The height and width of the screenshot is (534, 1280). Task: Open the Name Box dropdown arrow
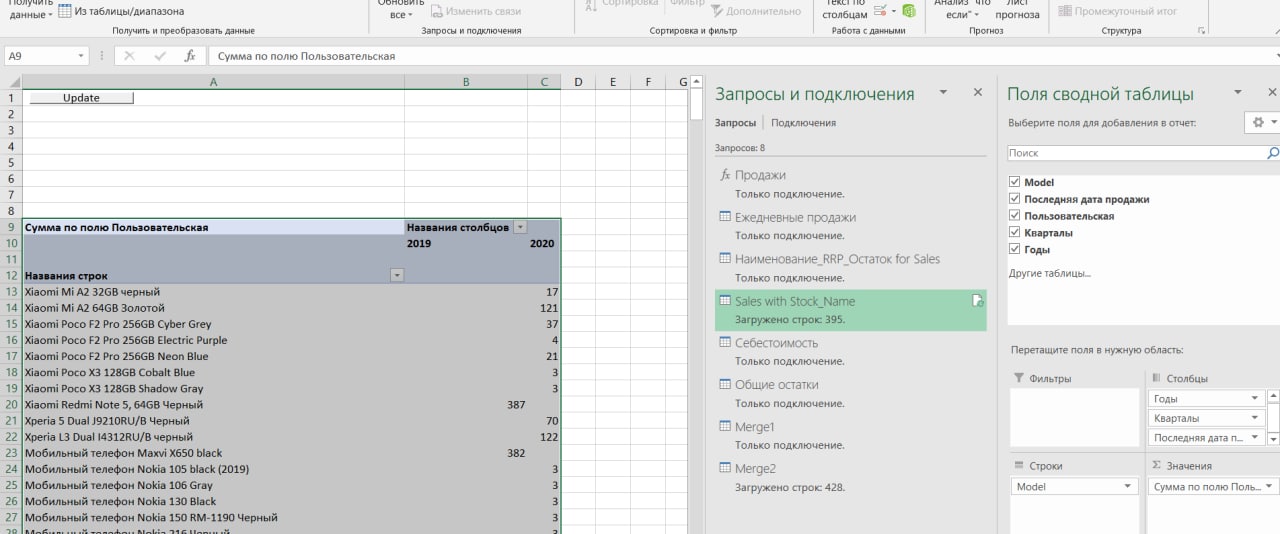click(81, 56)
